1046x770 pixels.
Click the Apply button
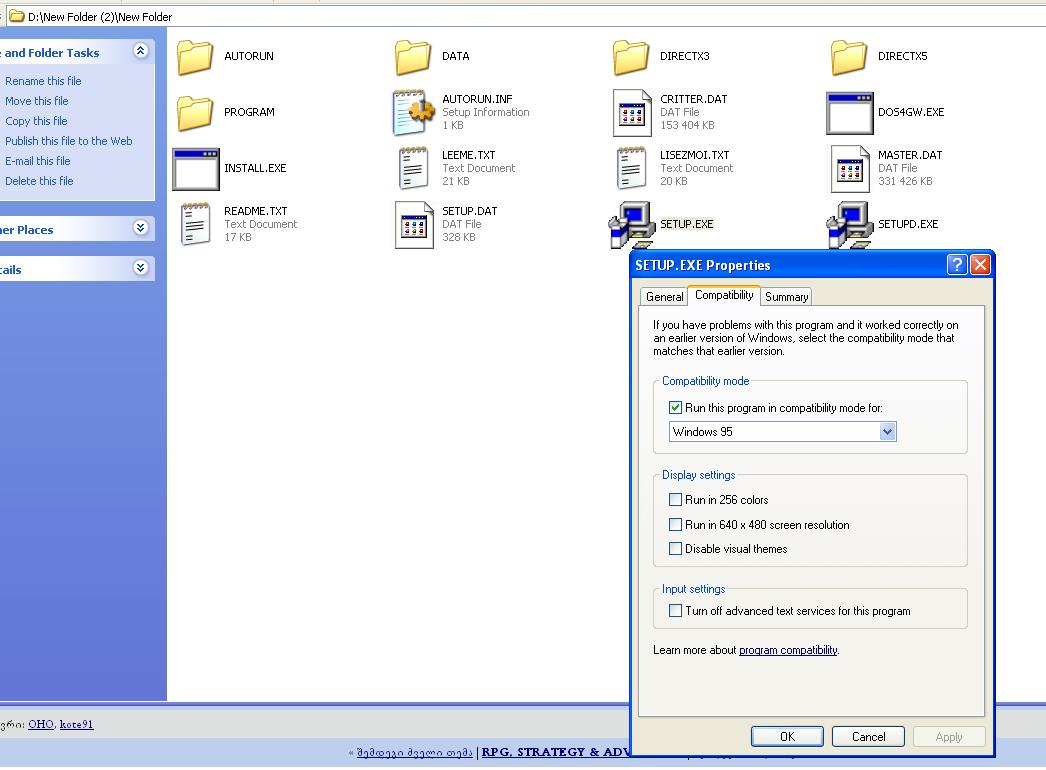pos(949,737)
